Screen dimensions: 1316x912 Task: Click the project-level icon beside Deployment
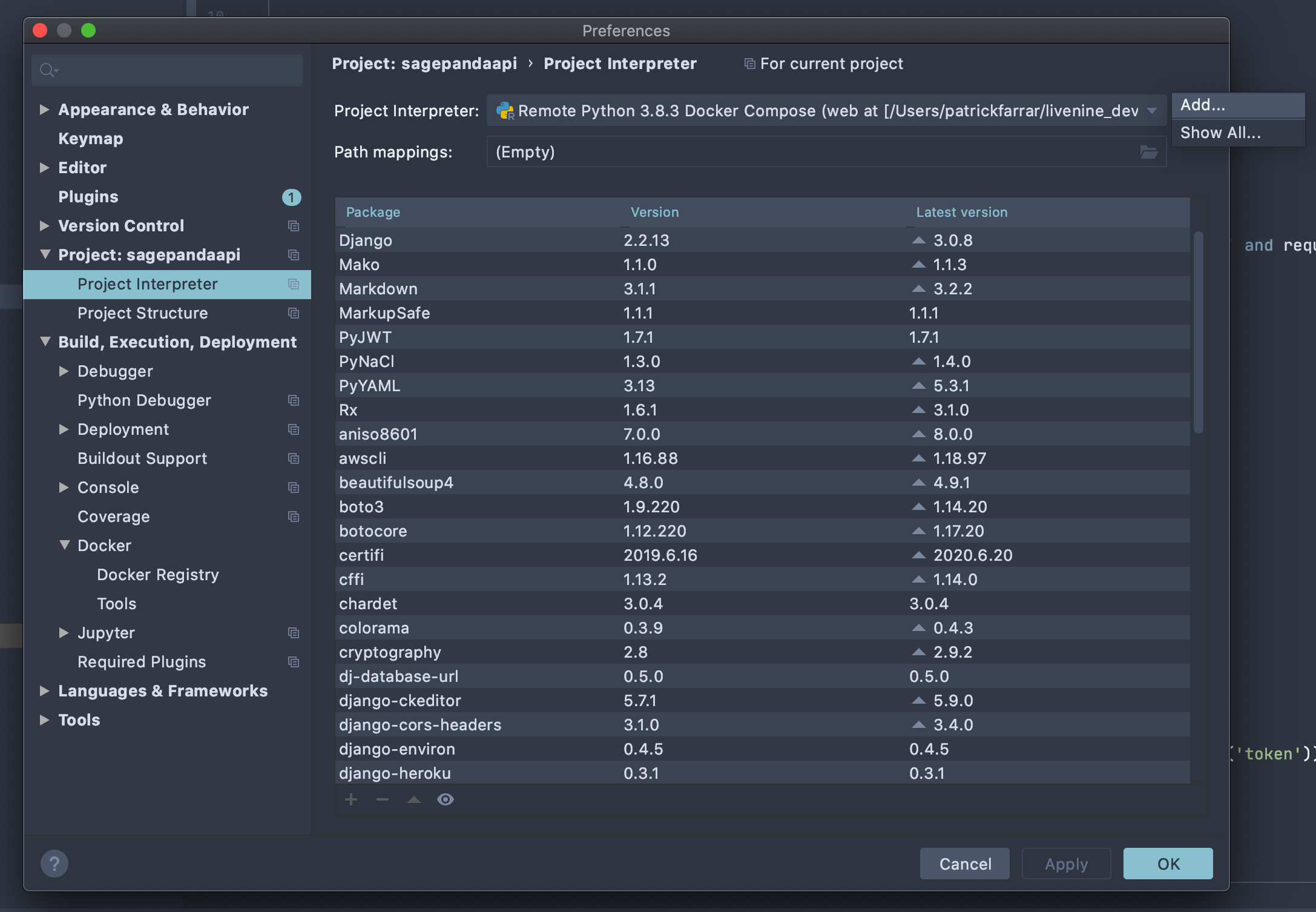click(294, 429)
